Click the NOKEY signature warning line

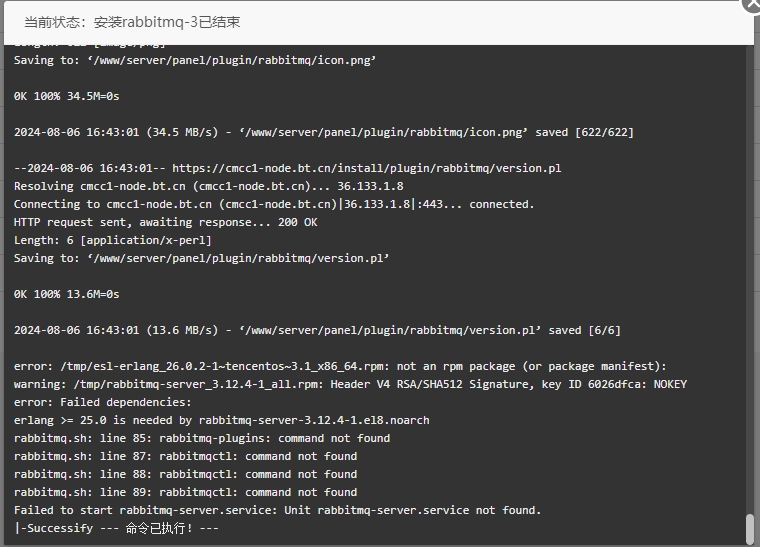(x=350, y=384)
